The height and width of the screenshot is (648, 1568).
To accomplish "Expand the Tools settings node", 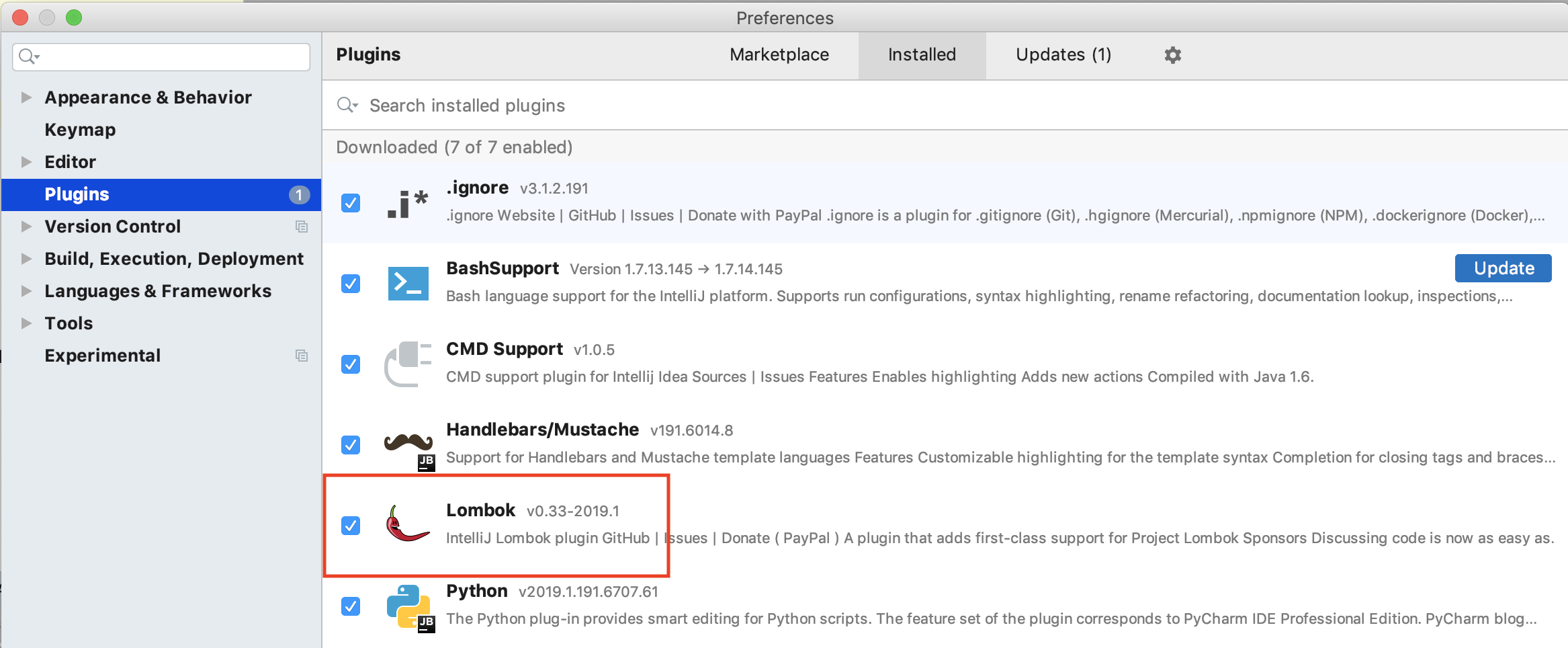I will (x=26, y=323).
